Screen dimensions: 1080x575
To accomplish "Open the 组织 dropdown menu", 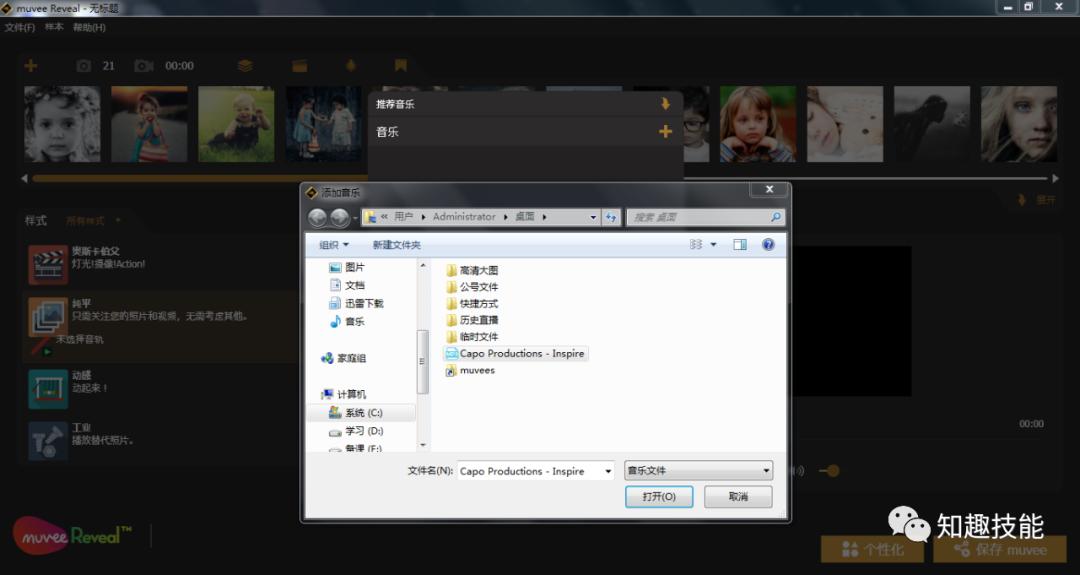I will 334,245.
